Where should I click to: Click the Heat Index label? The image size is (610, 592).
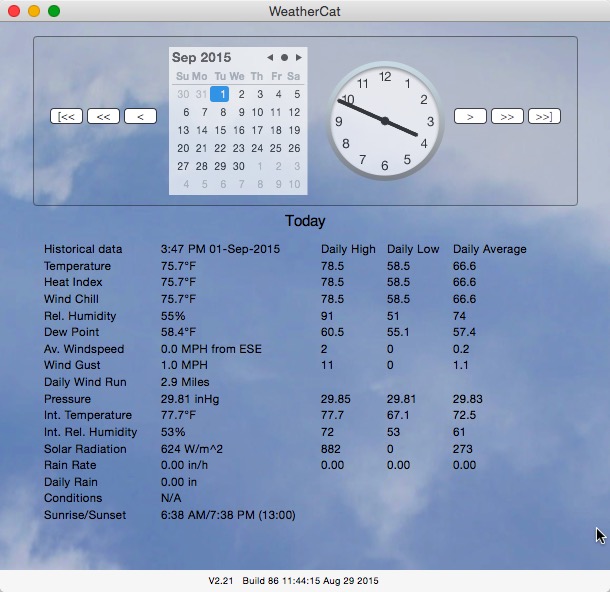coord(73,282)
